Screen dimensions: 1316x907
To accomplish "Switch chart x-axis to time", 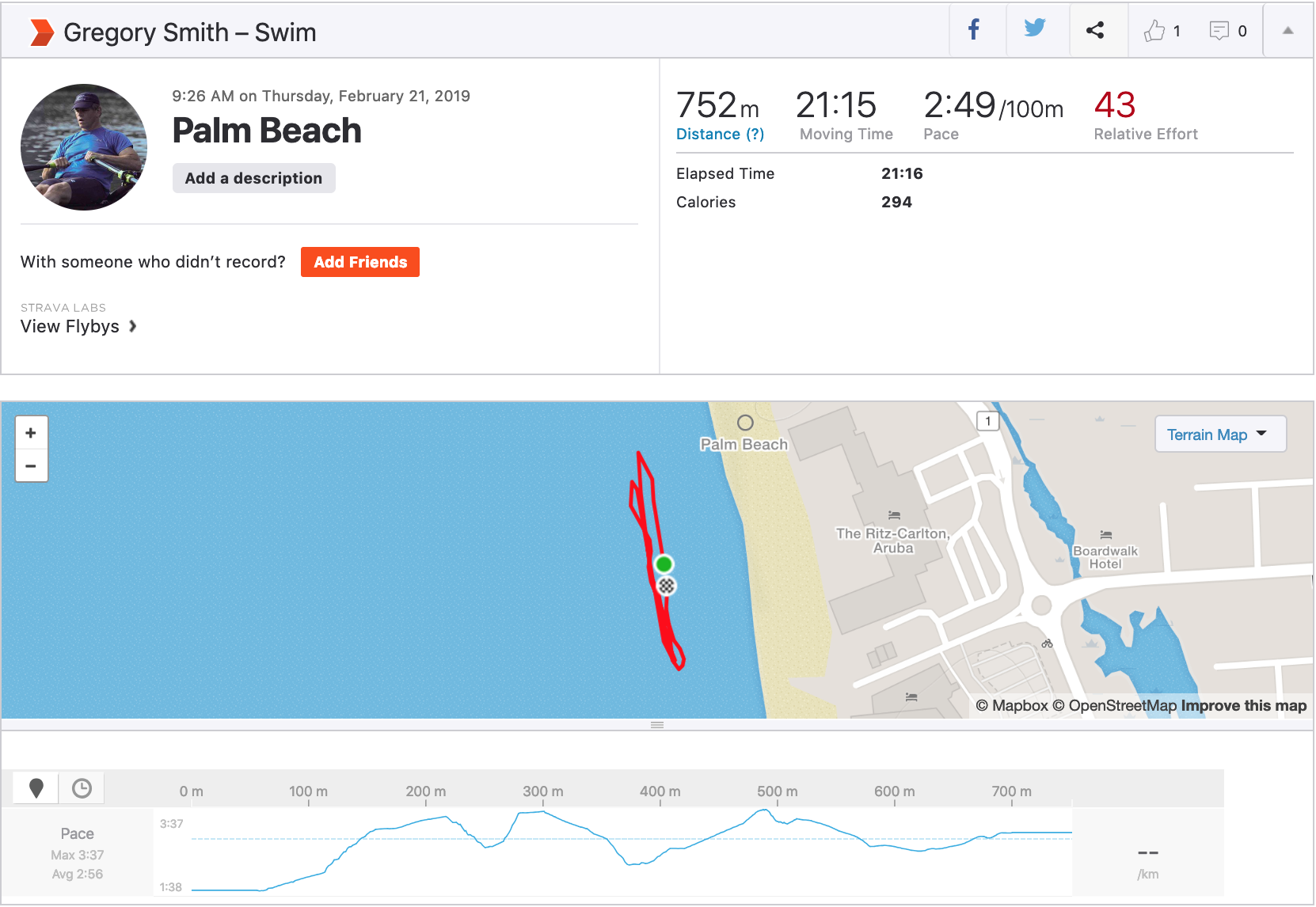I will click(x=82, y=788).
